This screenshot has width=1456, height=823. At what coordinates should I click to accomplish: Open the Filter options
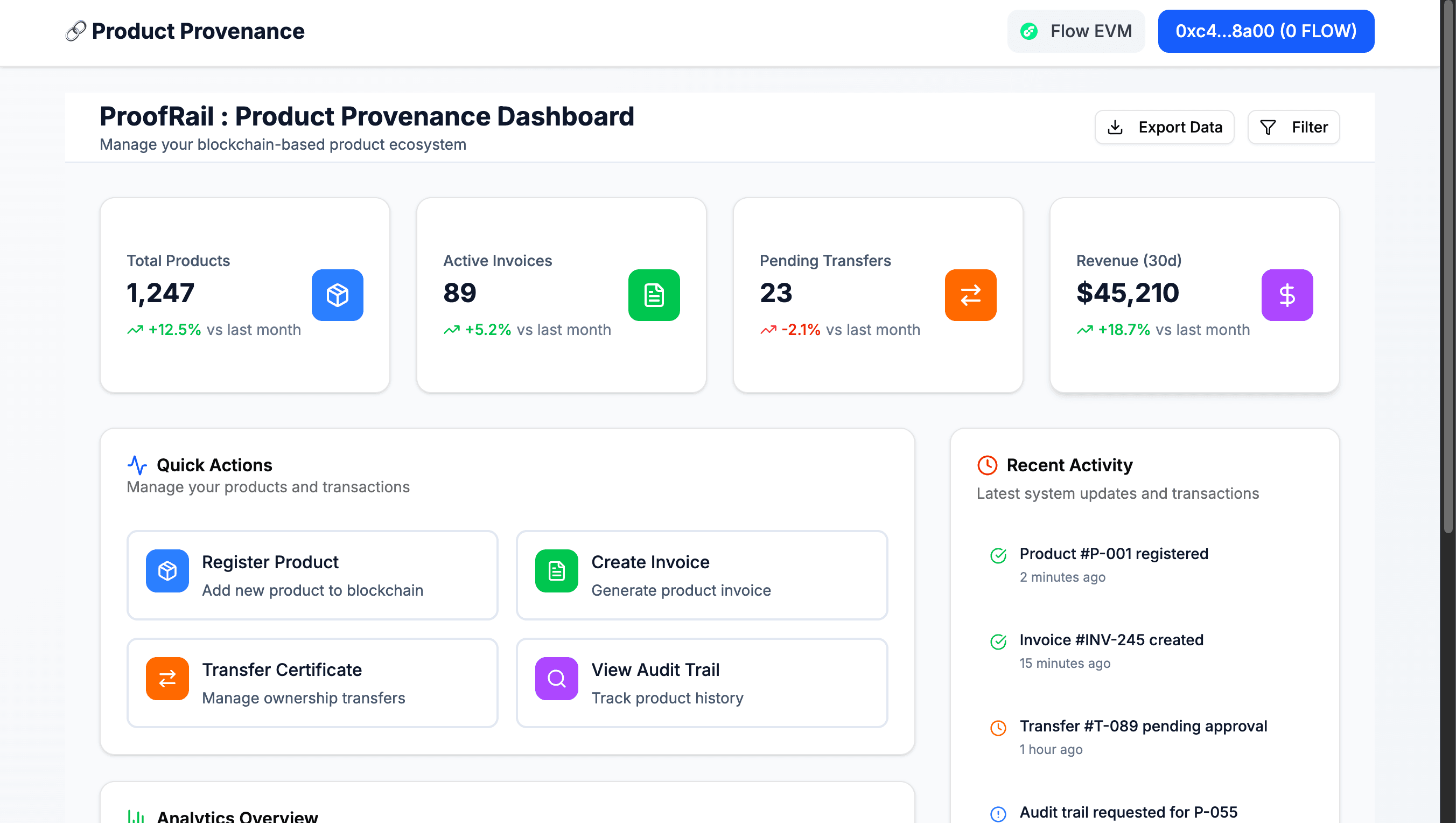[1293, 127]
